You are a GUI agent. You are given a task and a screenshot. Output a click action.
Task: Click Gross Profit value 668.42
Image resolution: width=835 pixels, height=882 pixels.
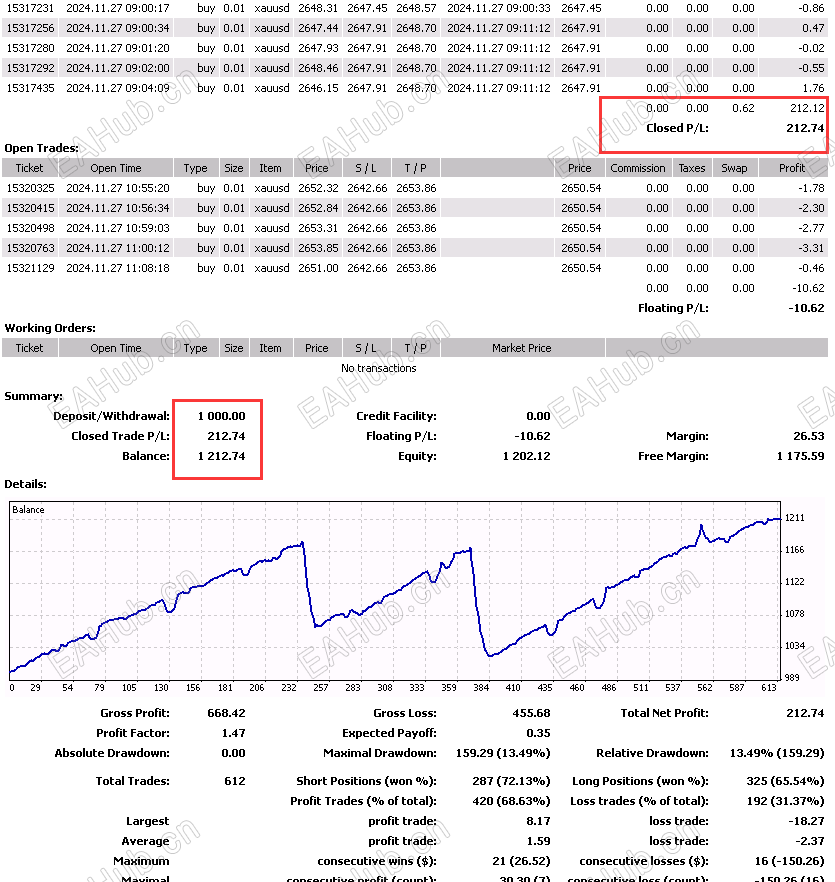226,713
